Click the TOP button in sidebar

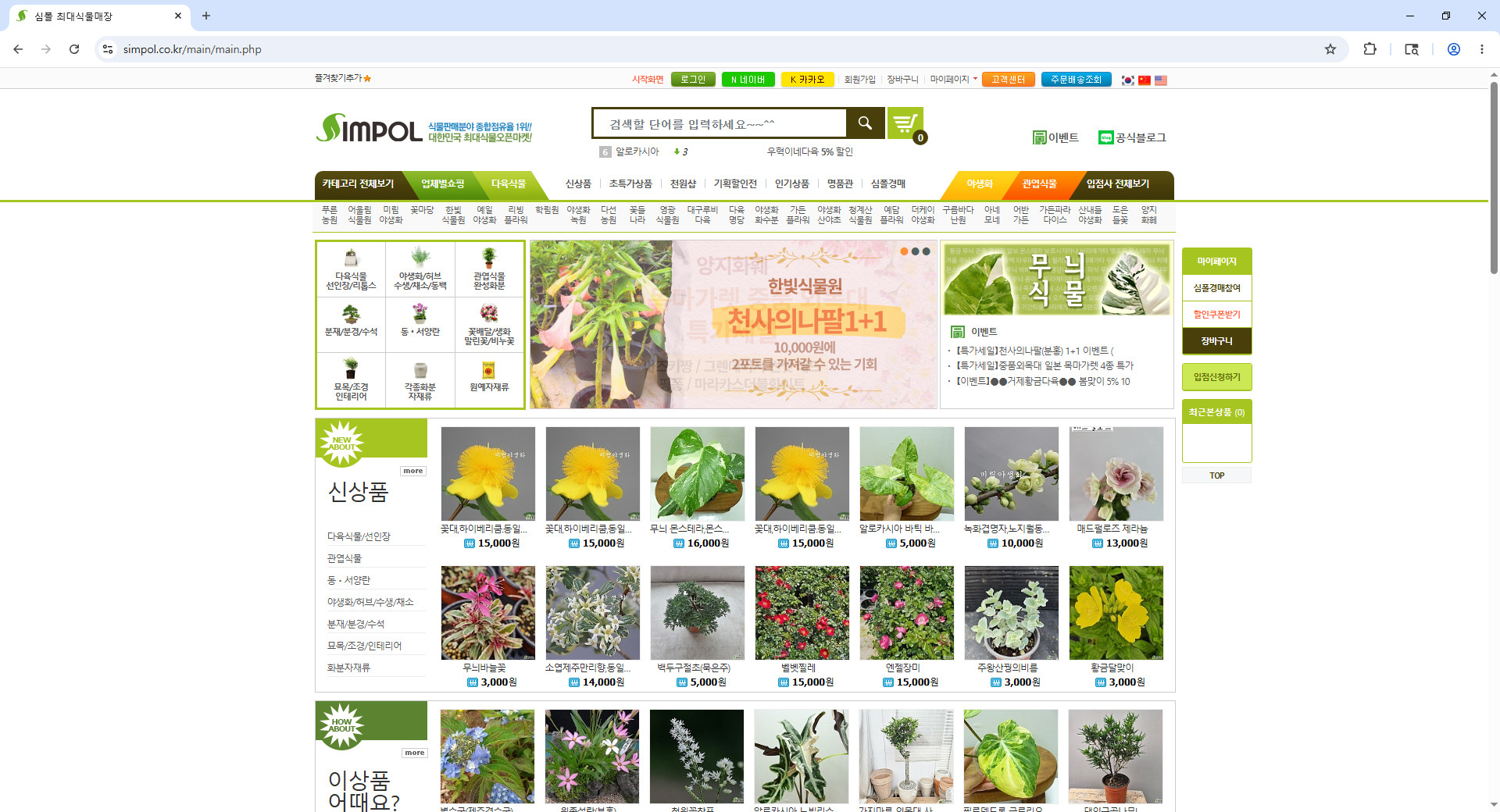click(x=1216, y=475)
